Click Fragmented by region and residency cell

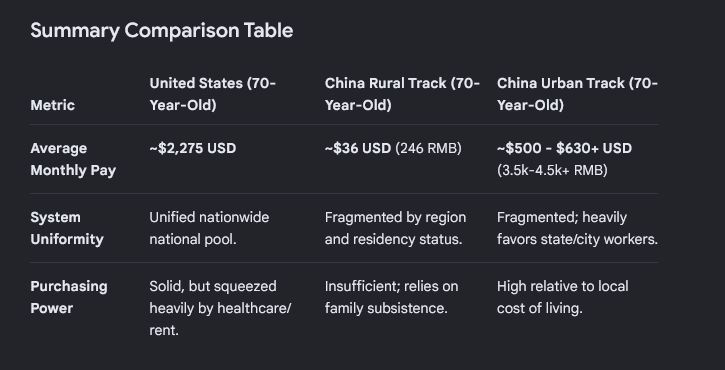395,228
